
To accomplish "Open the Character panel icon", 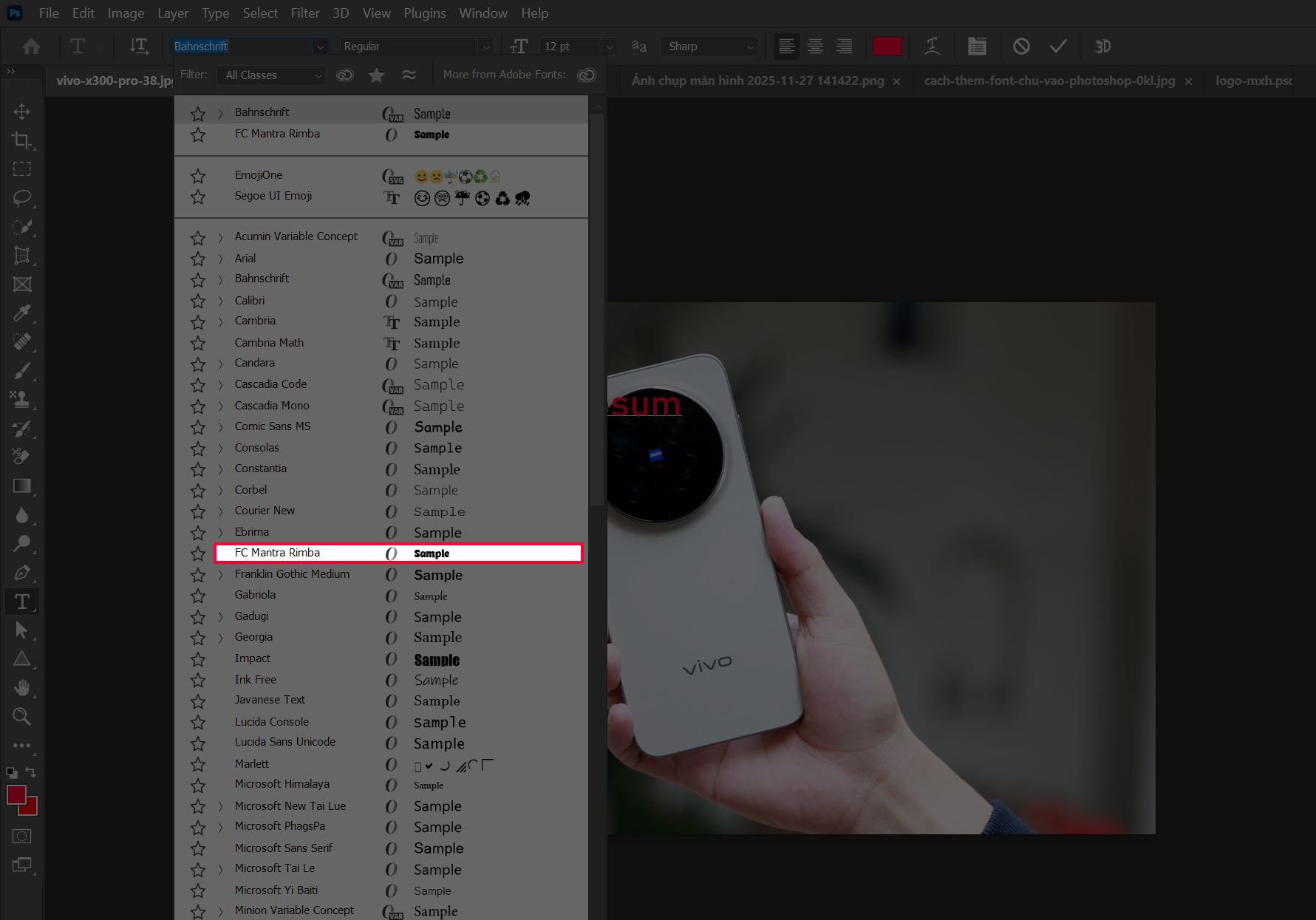I will (977, 46).
